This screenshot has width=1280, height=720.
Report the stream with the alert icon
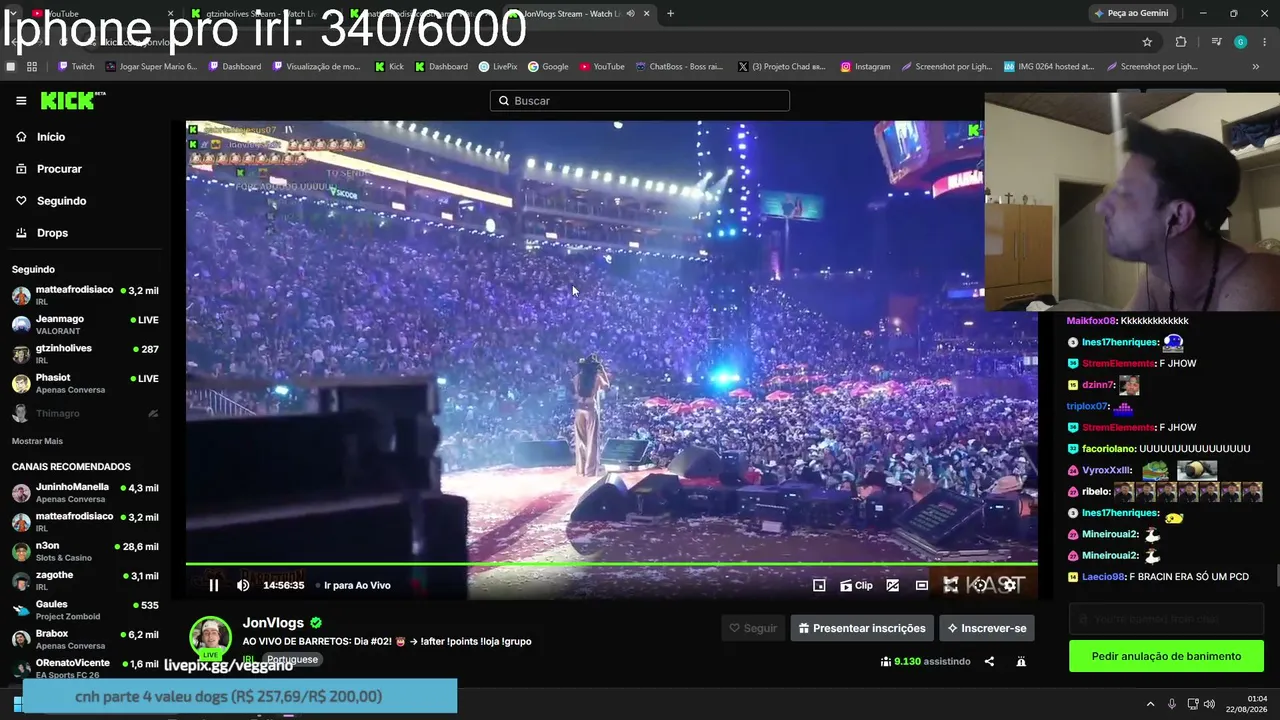pos(1021,661)
